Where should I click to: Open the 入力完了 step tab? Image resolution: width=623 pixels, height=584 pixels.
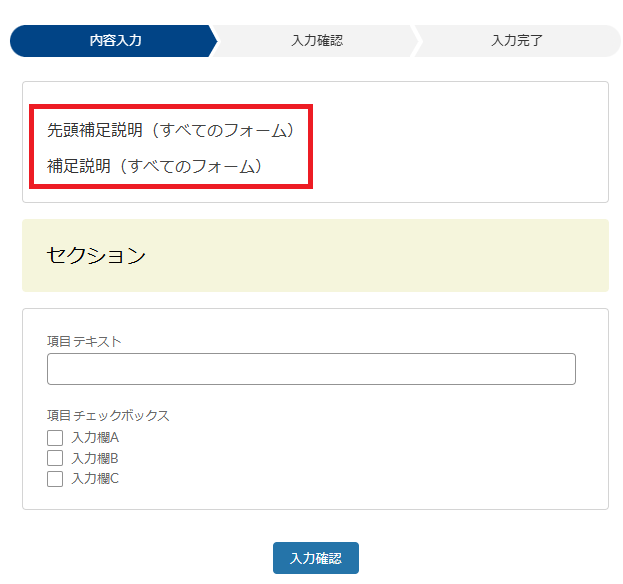[517, 41]
